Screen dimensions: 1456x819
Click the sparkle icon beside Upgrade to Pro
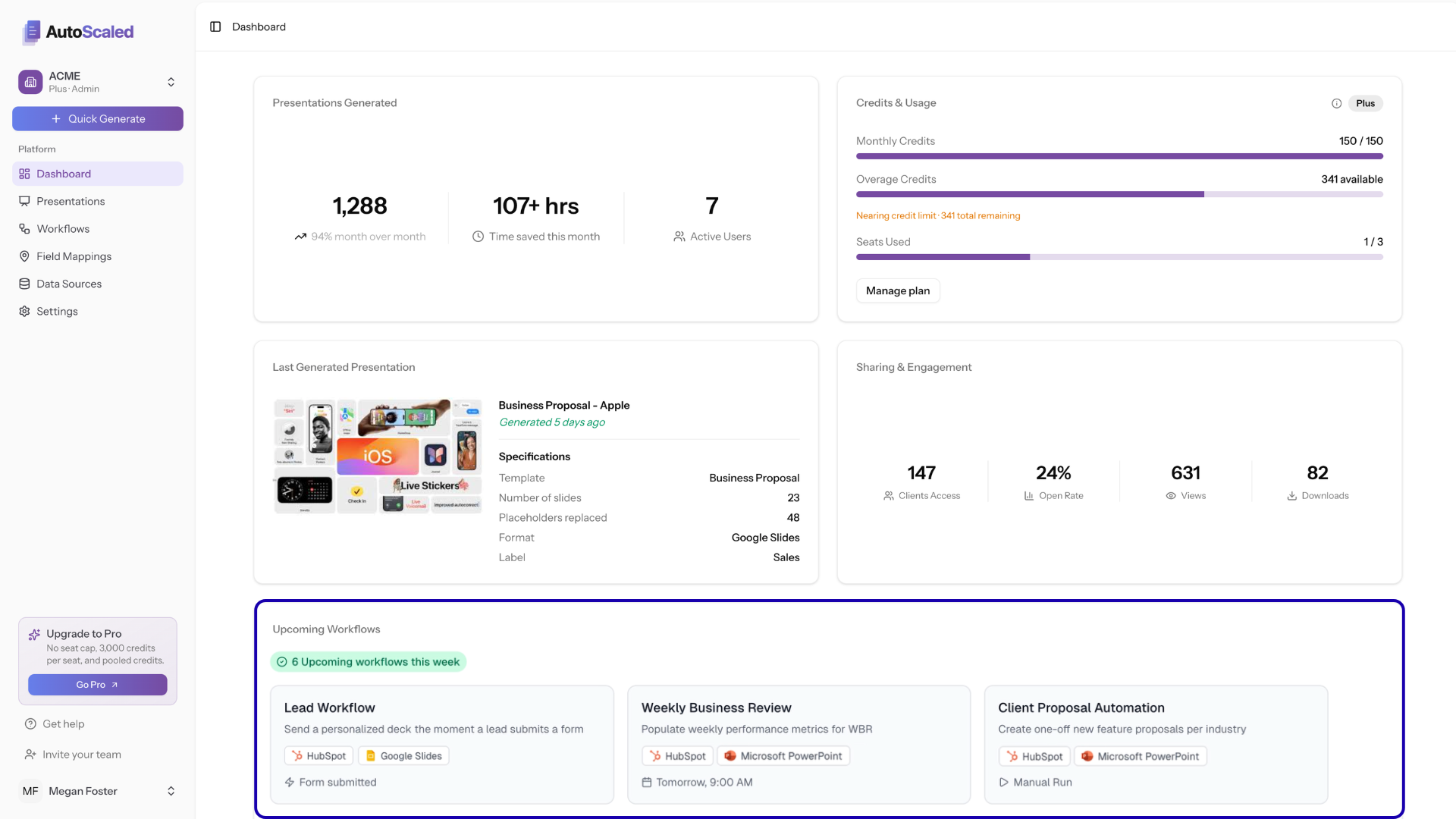click(34, 635)
